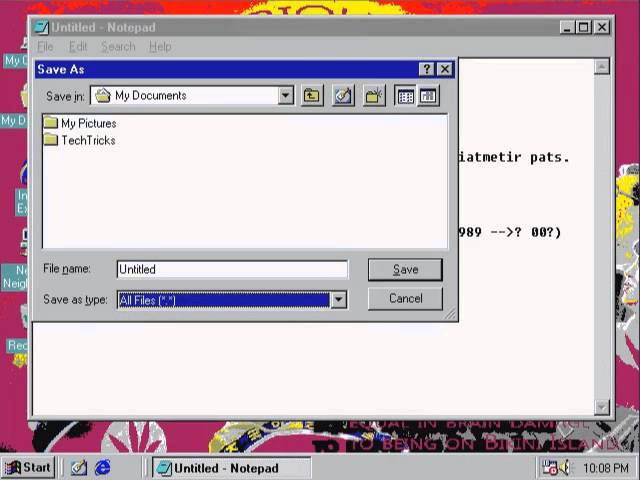Click the File name text box
Viewport: 640px width, 480px height.
tap(232, 269)
